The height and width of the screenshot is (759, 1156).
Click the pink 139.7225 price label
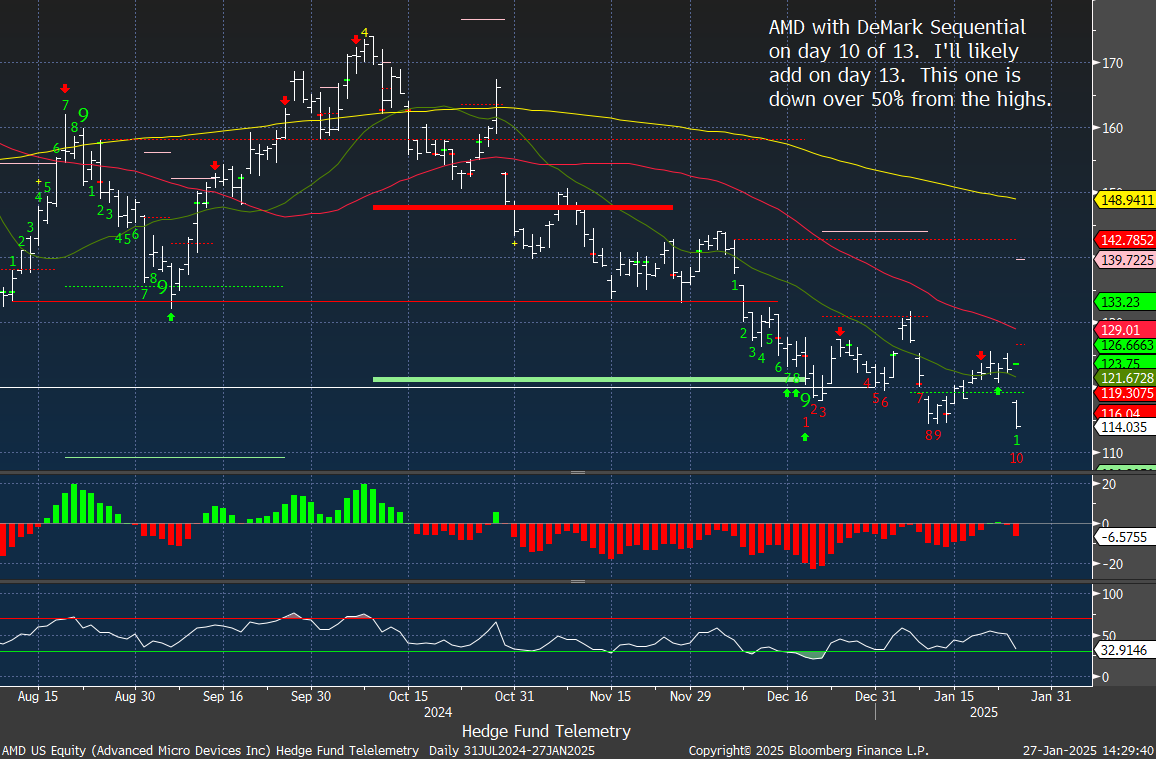click(x=1126, y=260)
